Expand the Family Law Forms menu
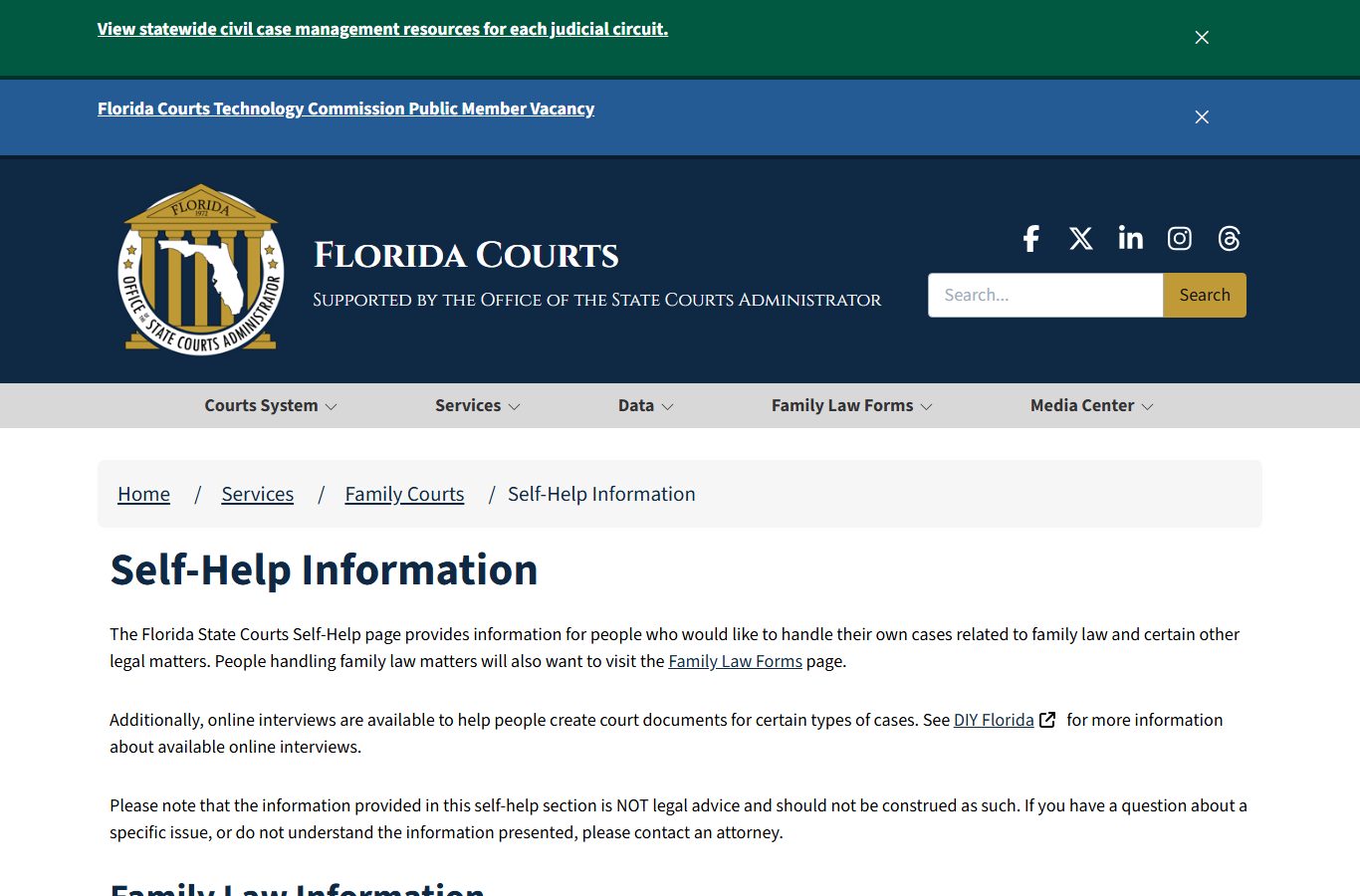The width and height of the screenshot is (1360, 896). tap(852, 405)
